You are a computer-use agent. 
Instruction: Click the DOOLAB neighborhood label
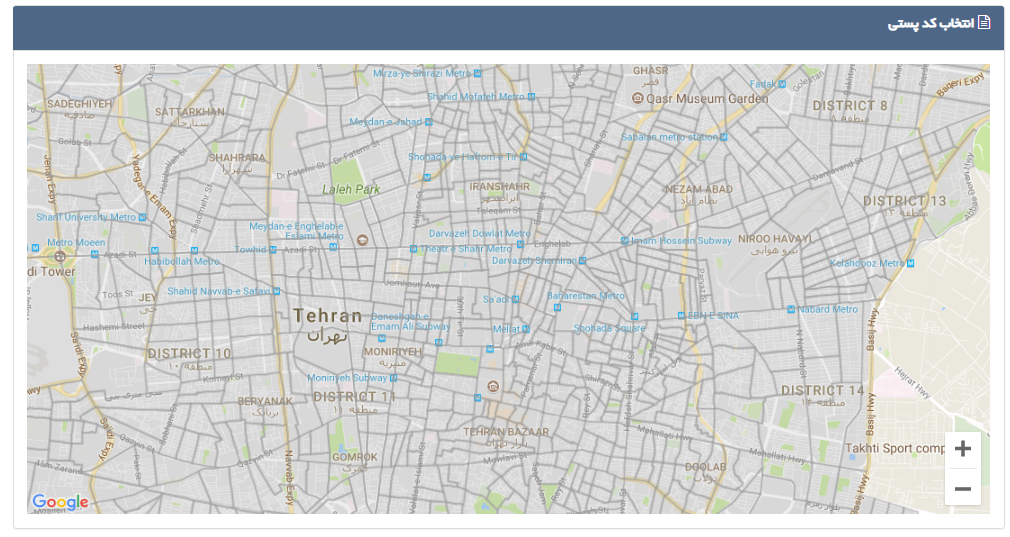pos(705,467)
